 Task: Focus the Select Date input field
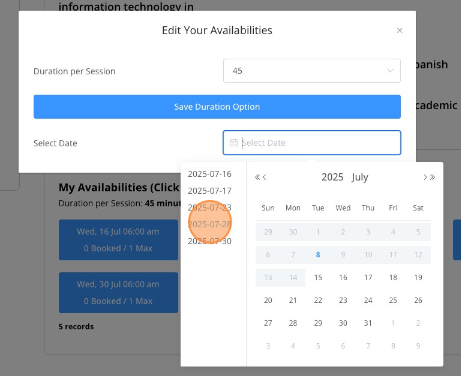[312, 143]
